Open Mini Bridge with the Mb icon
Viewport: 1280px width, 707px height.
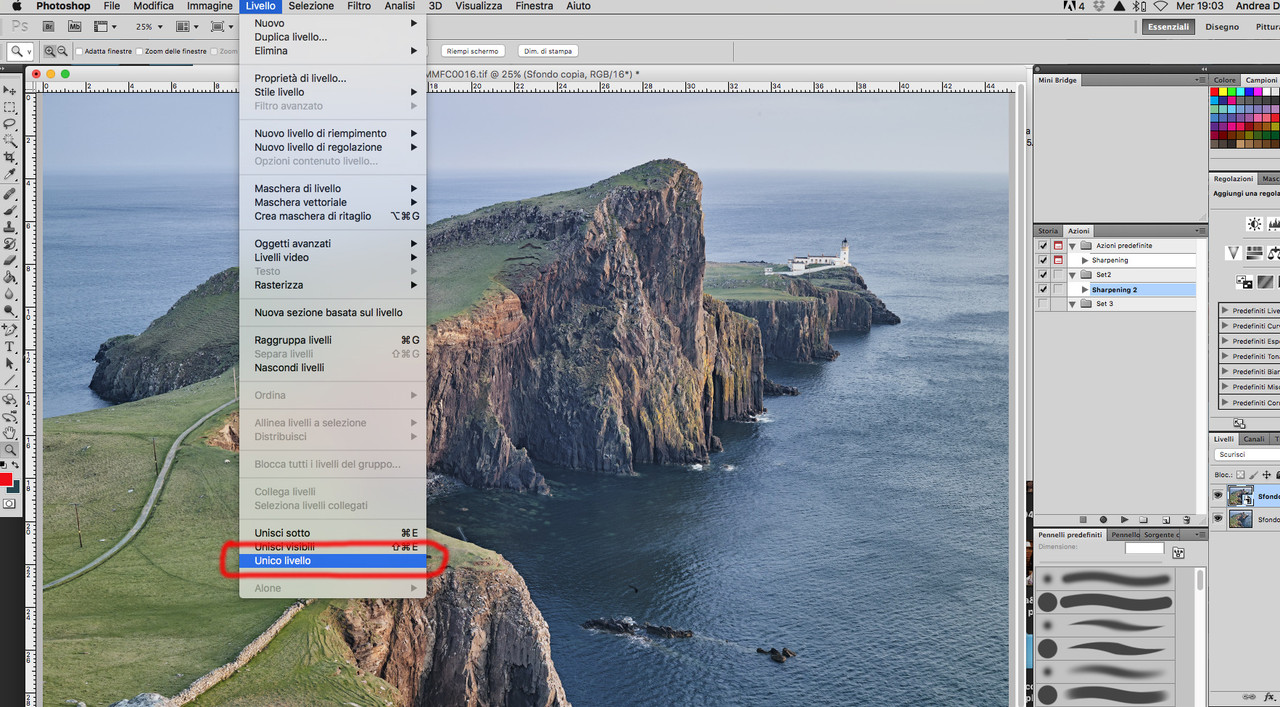click(x=74, y=26)
